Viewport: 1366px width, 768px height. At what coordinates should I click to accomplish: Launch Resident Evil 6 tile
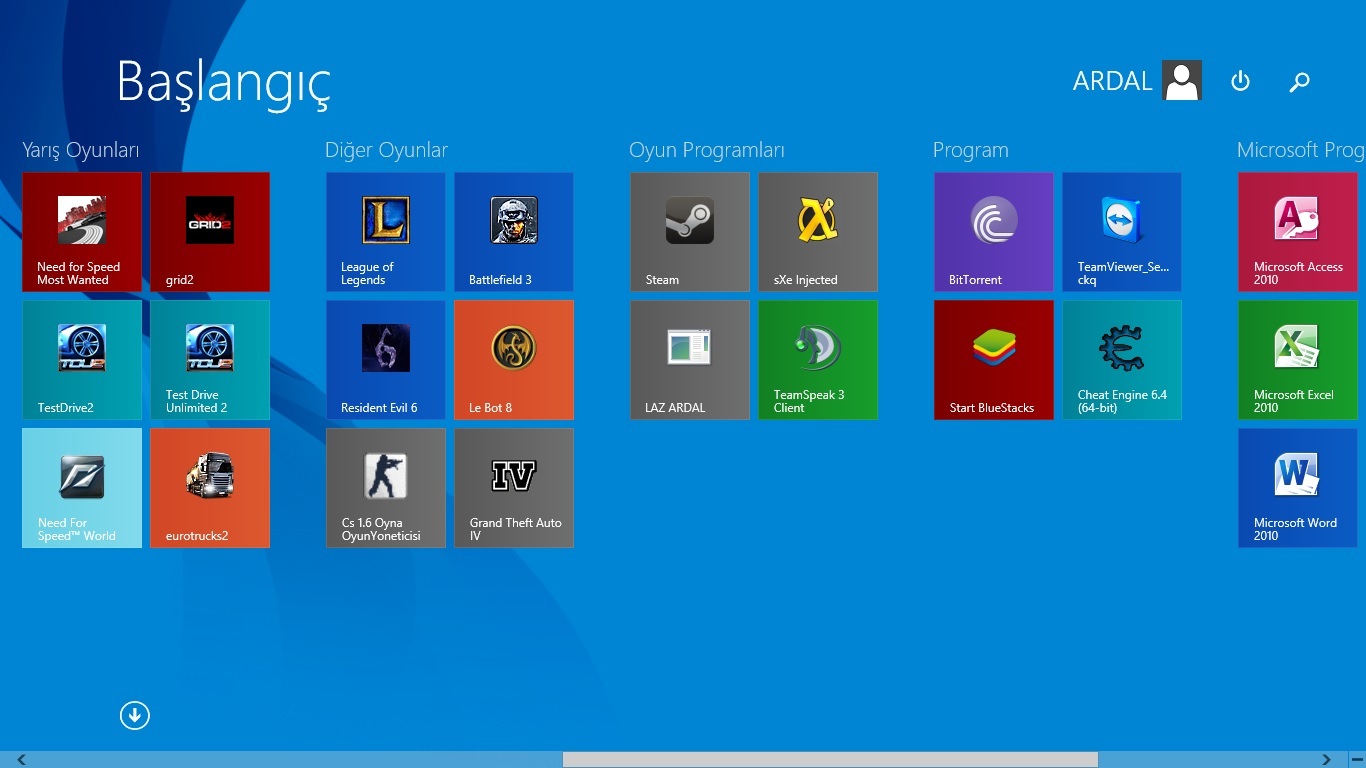pos(386,360)
